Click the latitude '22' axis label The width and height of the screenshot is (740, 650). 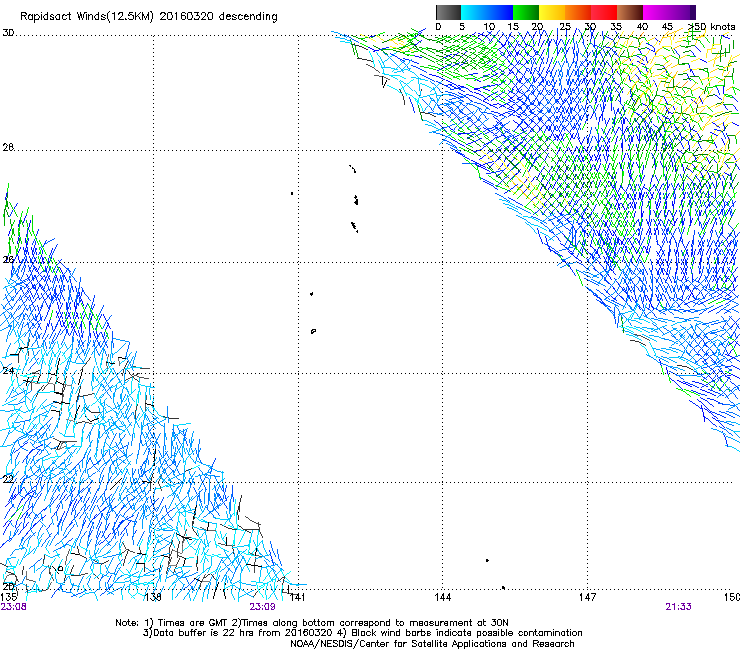(x=8, y=479)
